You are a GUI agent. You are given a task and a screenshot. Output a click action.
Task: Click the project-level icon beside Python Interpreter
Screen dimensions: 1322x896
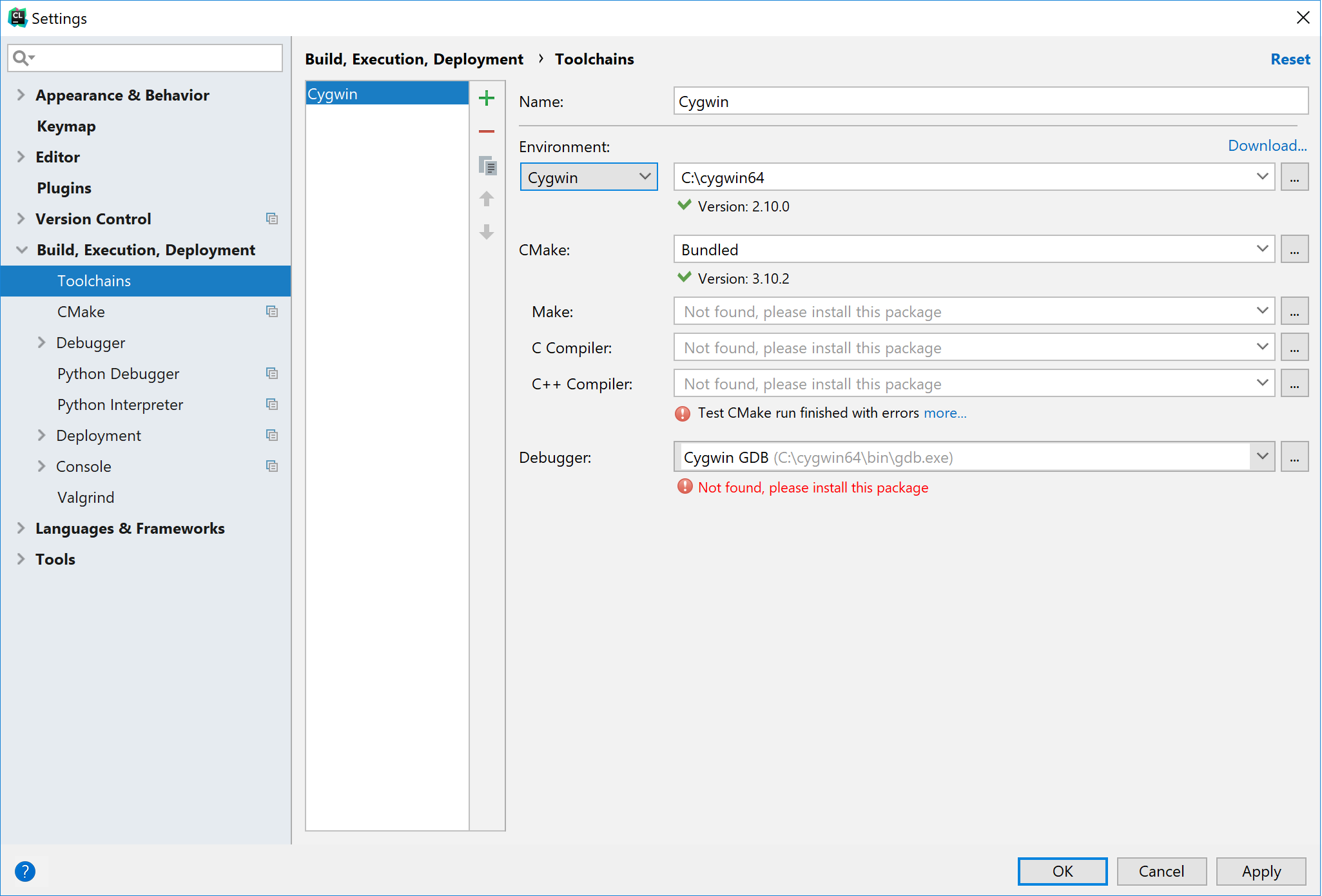point(272,405)
